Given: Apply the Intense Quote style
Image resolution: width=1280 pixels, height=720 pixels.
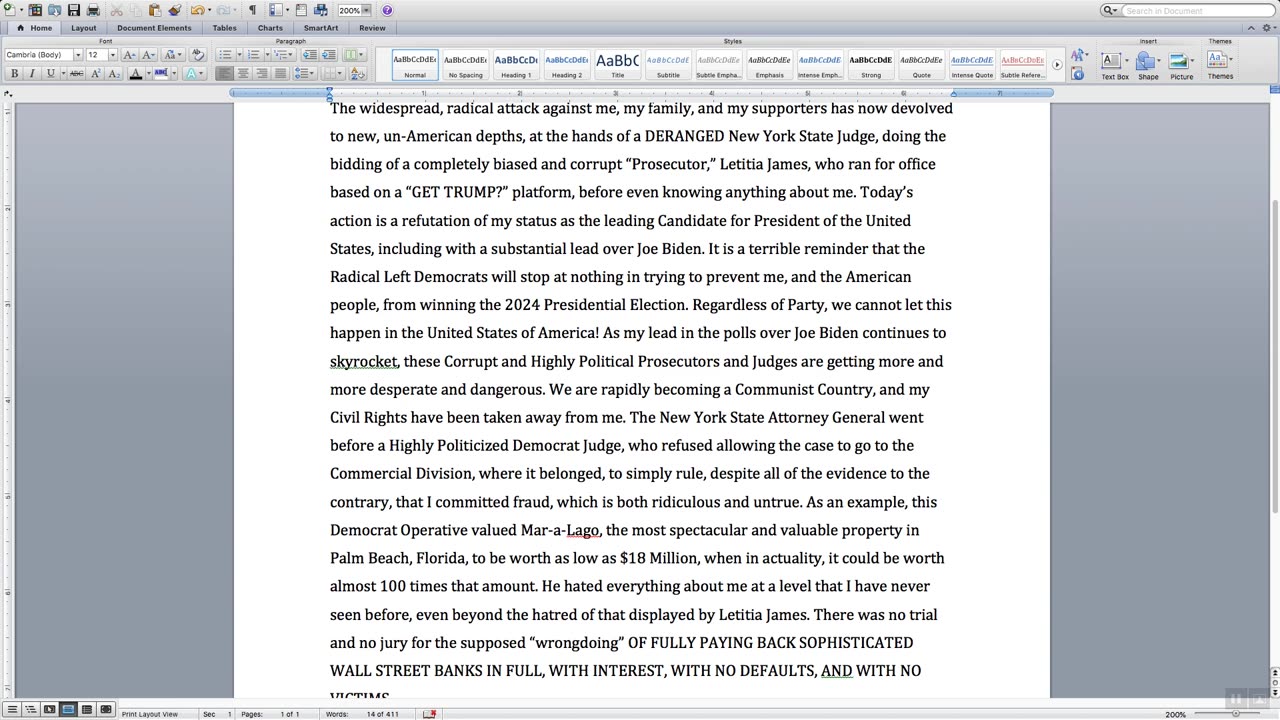Looking at the screenshot, I should coord(972,65).
